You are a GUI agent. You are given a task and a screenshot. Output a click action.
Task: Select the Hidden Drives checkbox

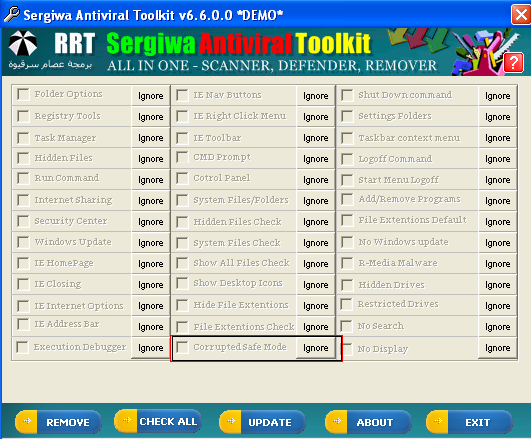[x=347, y=285]
